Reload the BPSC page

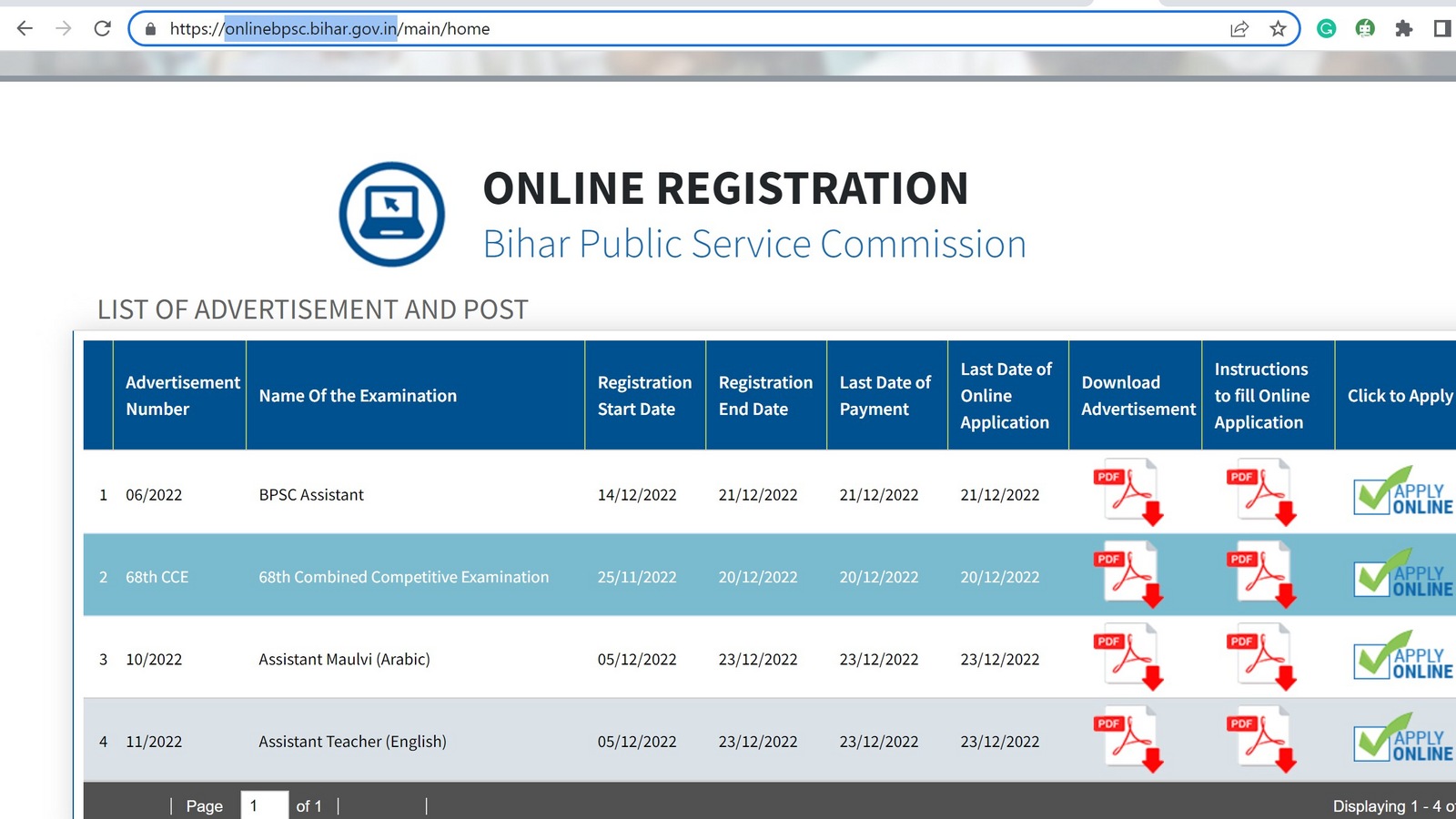click(103, 28)
